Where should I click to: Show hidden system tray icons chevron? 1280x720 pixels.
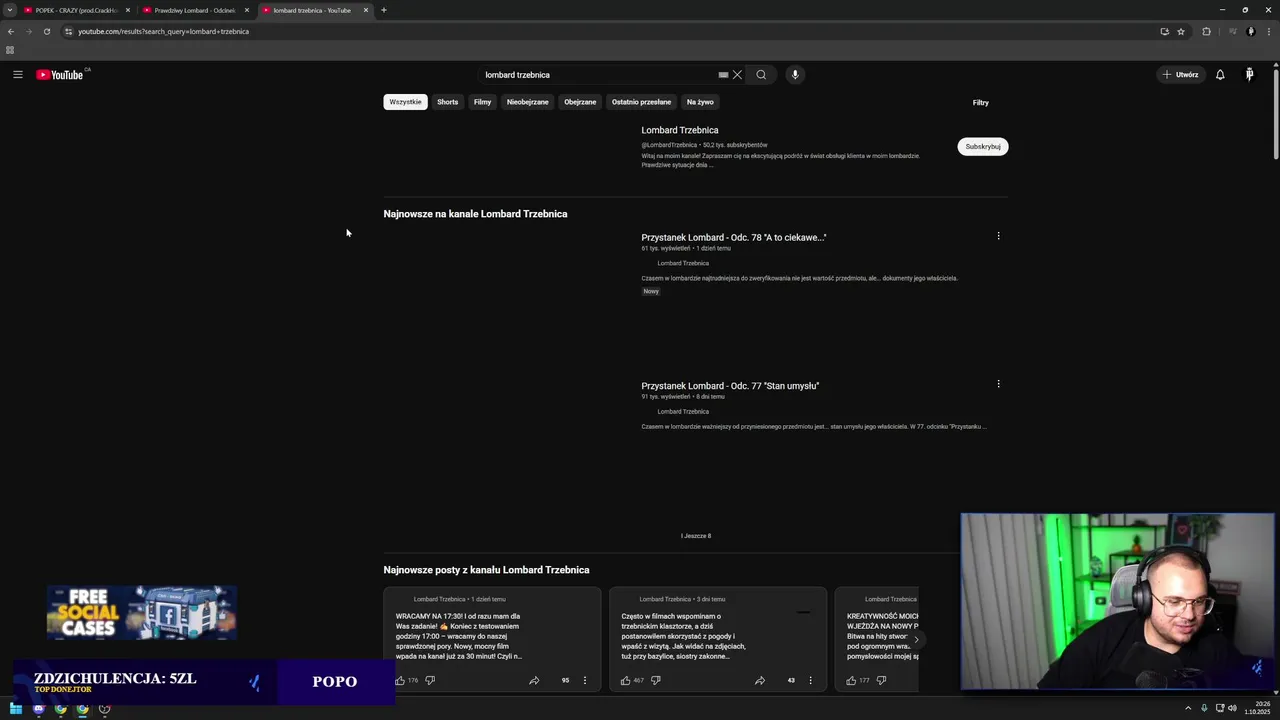pos(1188,708)
